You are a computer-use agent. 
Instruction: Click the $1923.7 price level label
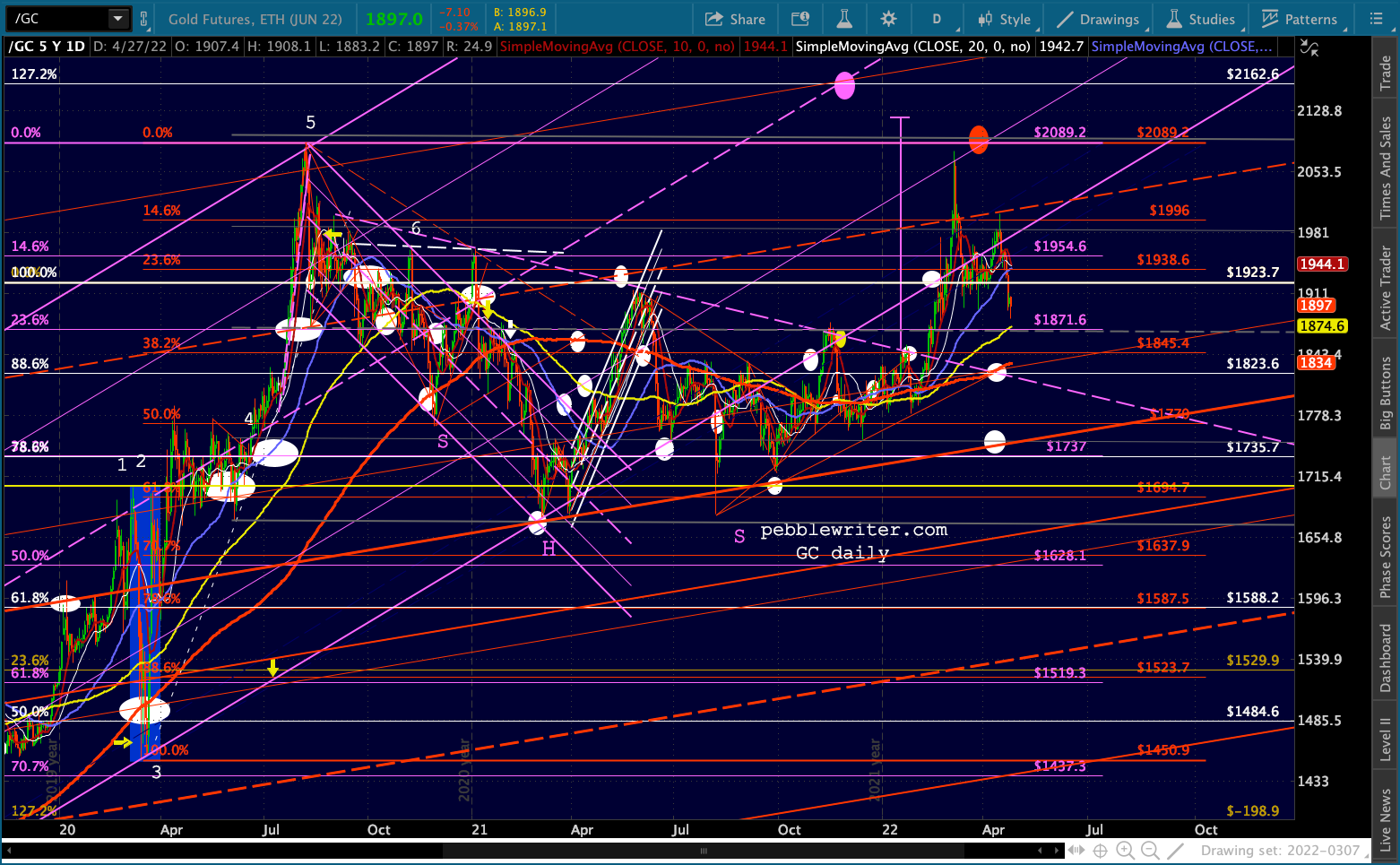click(1253, 272)
